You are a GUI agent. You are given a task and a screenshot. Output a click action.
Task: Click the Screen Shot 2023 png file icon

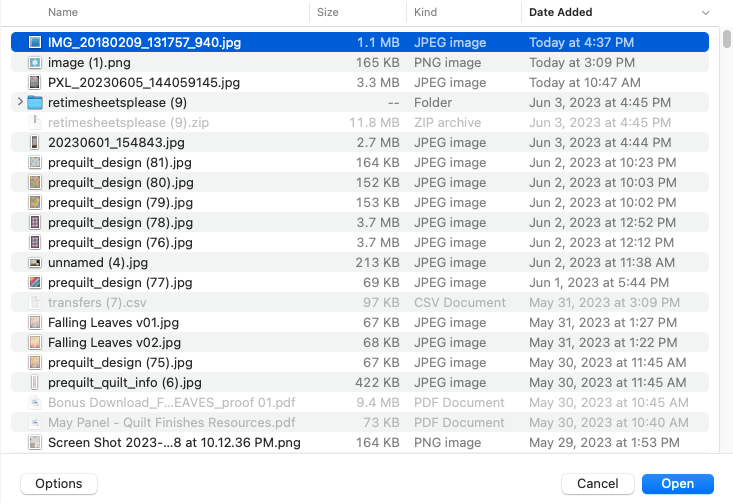(x=35, y=442)
